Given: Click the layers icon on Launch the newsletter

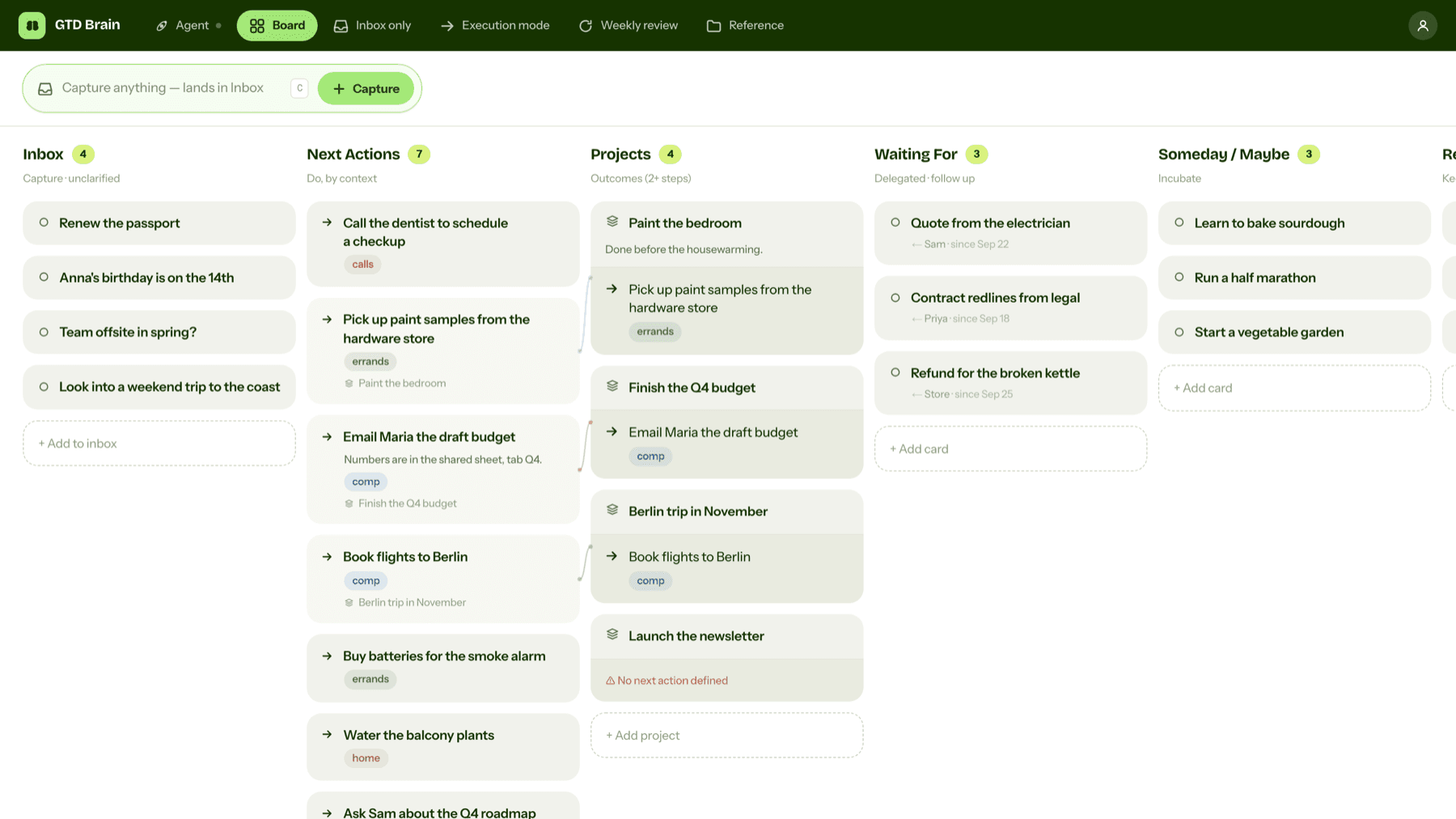Looking at the screenshot, I should click(612, 634).
